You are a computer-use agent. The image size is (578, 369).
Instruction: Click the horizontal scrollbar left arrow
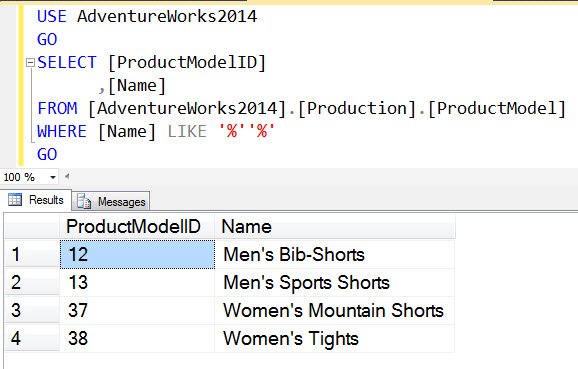tap(67, 177)
